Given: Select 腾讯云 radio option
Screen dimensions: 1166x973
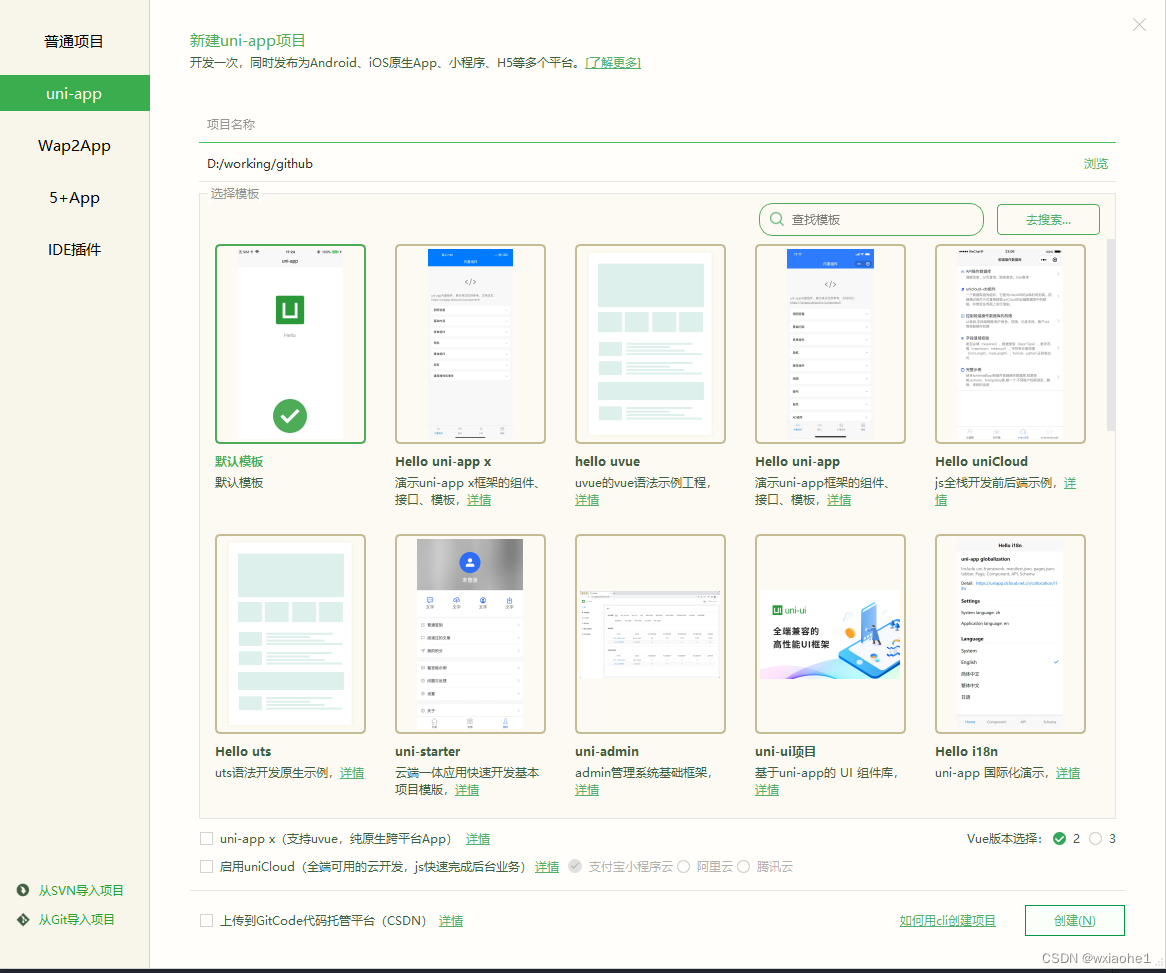Looking at the screenshot, I should coord(743,867).
